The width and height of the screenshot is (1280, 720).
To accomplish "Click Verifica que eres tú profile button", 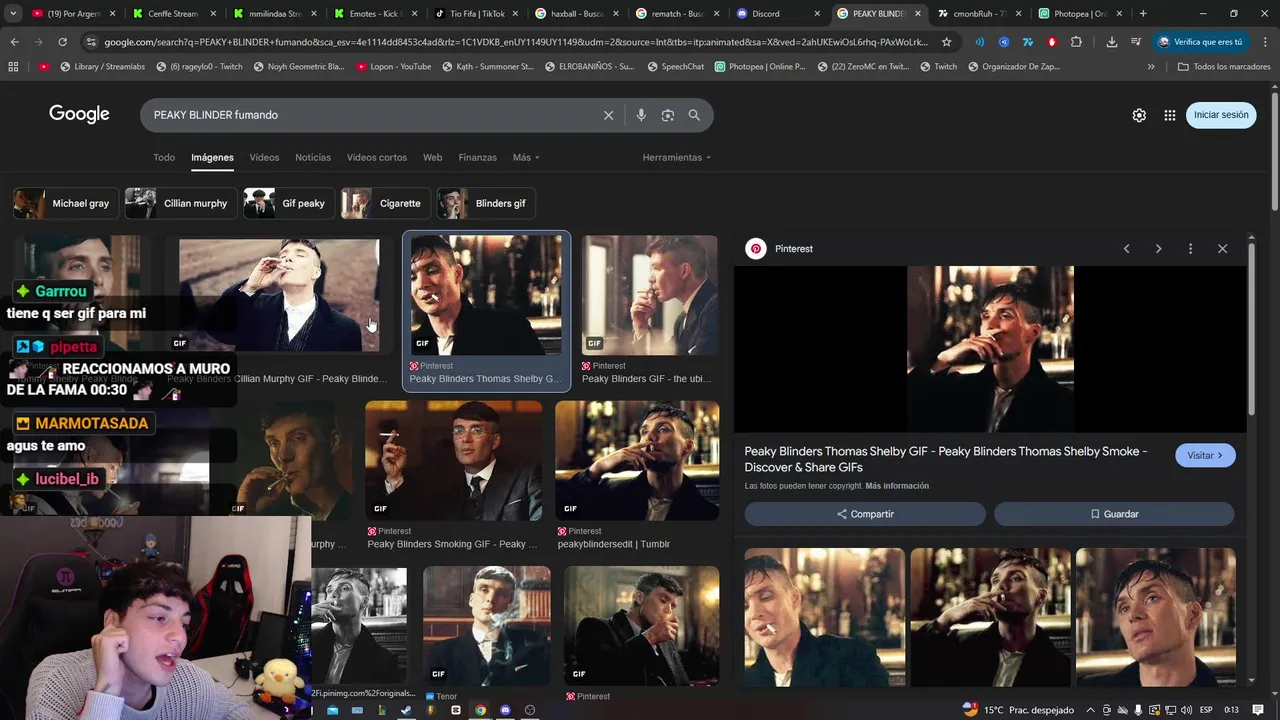I will pyautogui.click(x=1200, y=42).
